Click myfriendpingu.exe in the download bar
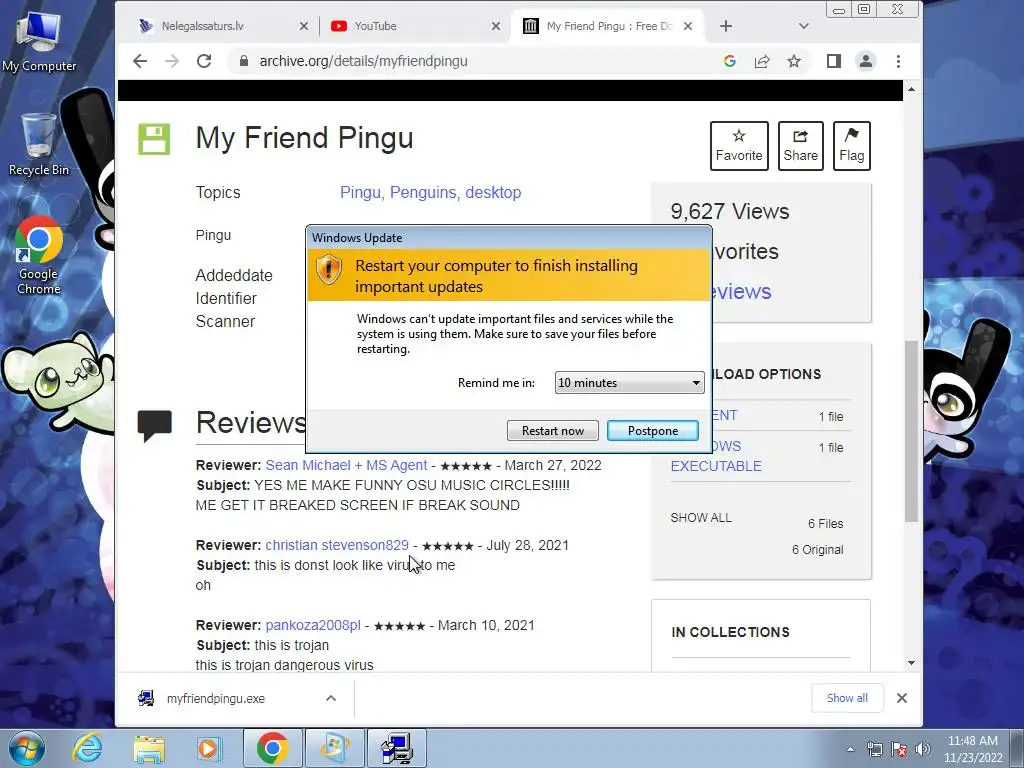Viewport: 1024px width, 768px height. click(216, 699)
